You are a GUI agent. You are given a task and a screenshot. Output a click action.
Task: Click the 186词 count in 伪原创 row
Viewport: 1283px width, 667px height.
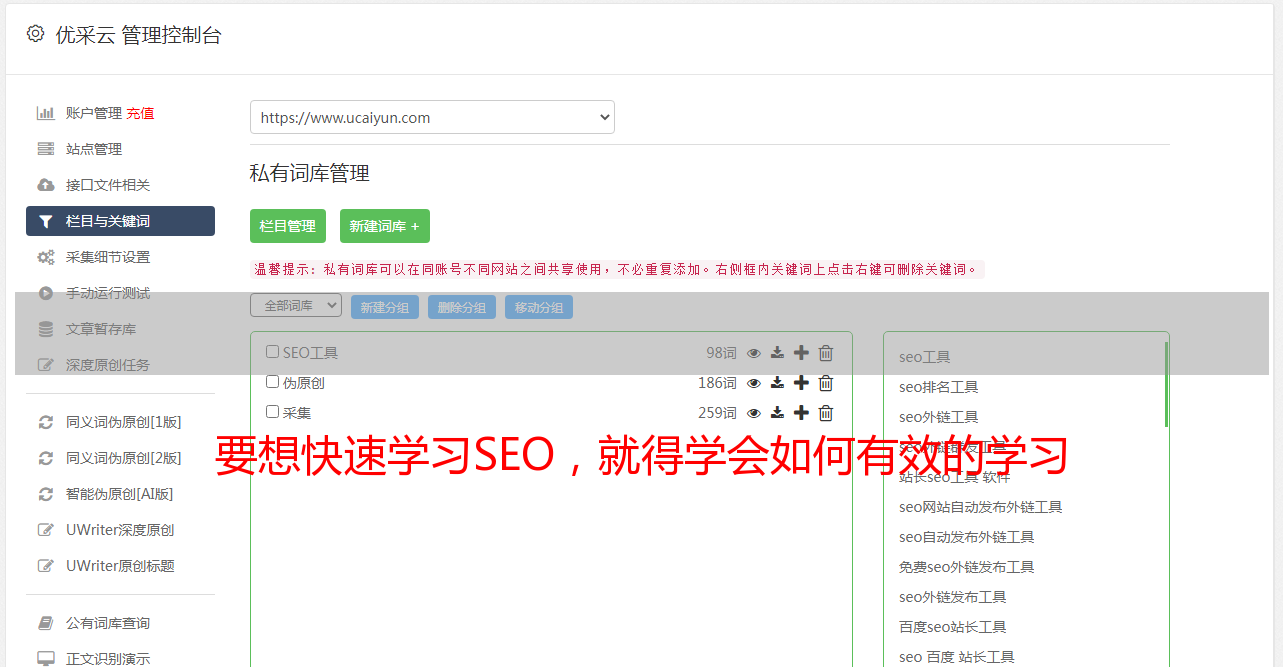pyautogui.click(x=717, y=383)
